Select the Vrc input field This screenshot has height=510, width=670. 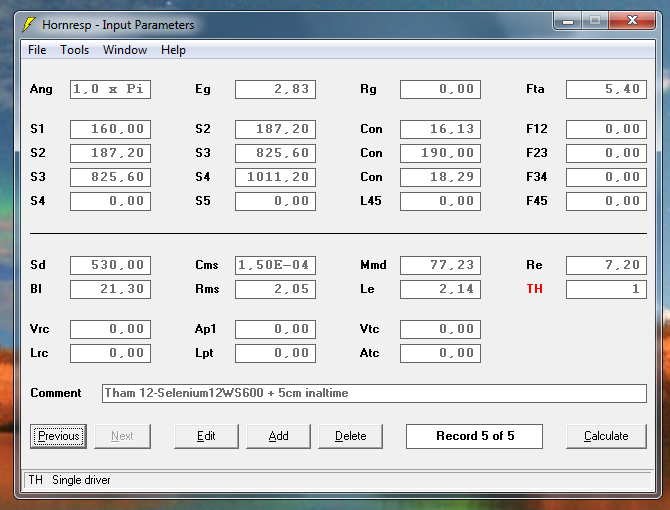pyautogui.click(x=110, y=329)
